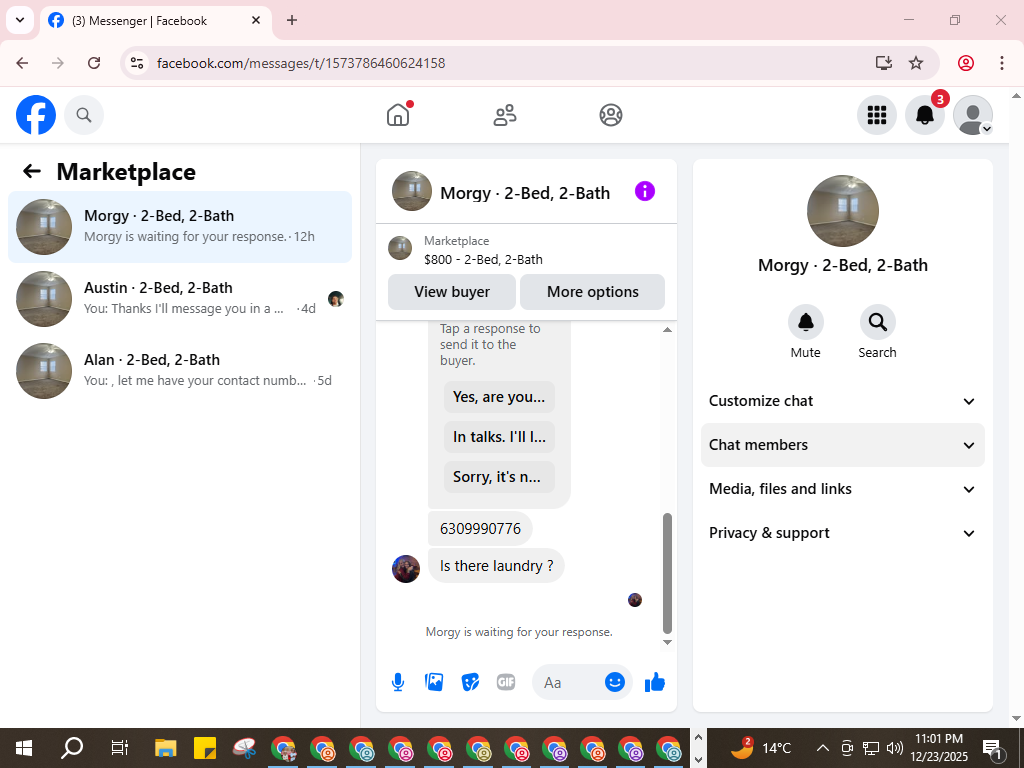The image size is (1024, 768).
Task: Choose a sticker with the sticker icon
Action: tap(470, 682)
